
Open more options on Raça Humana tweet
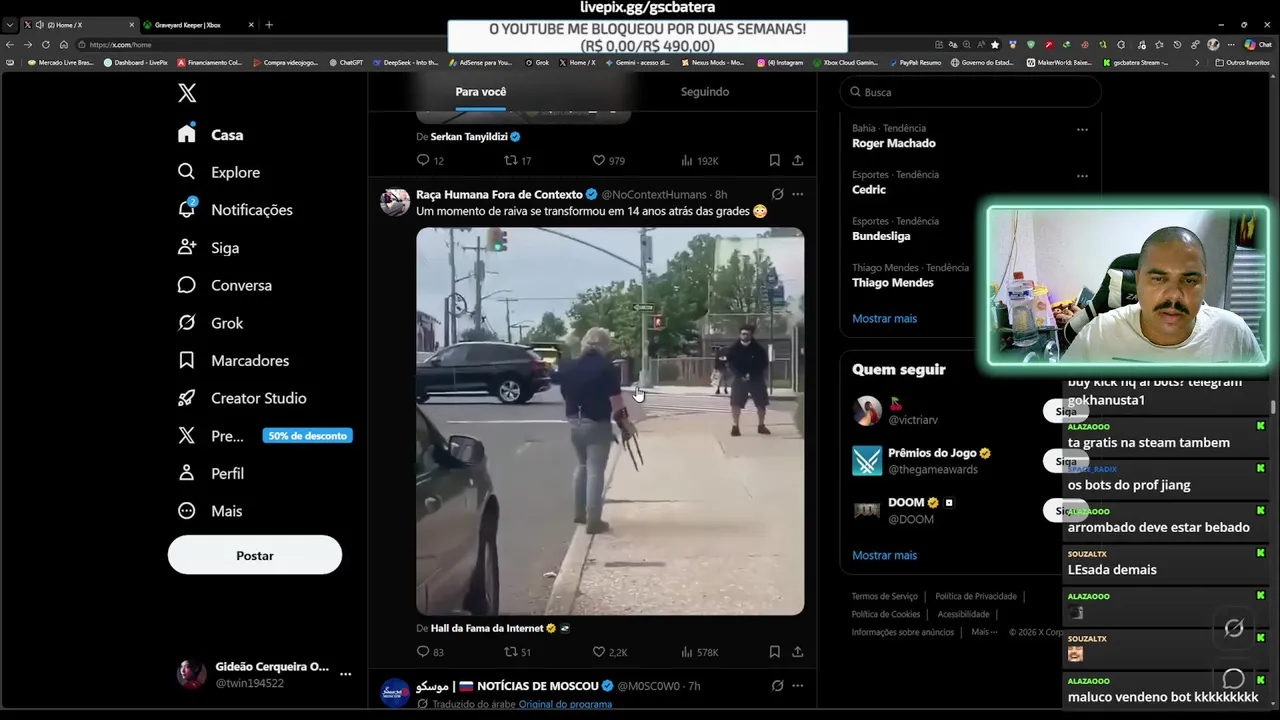pos(797,194)
